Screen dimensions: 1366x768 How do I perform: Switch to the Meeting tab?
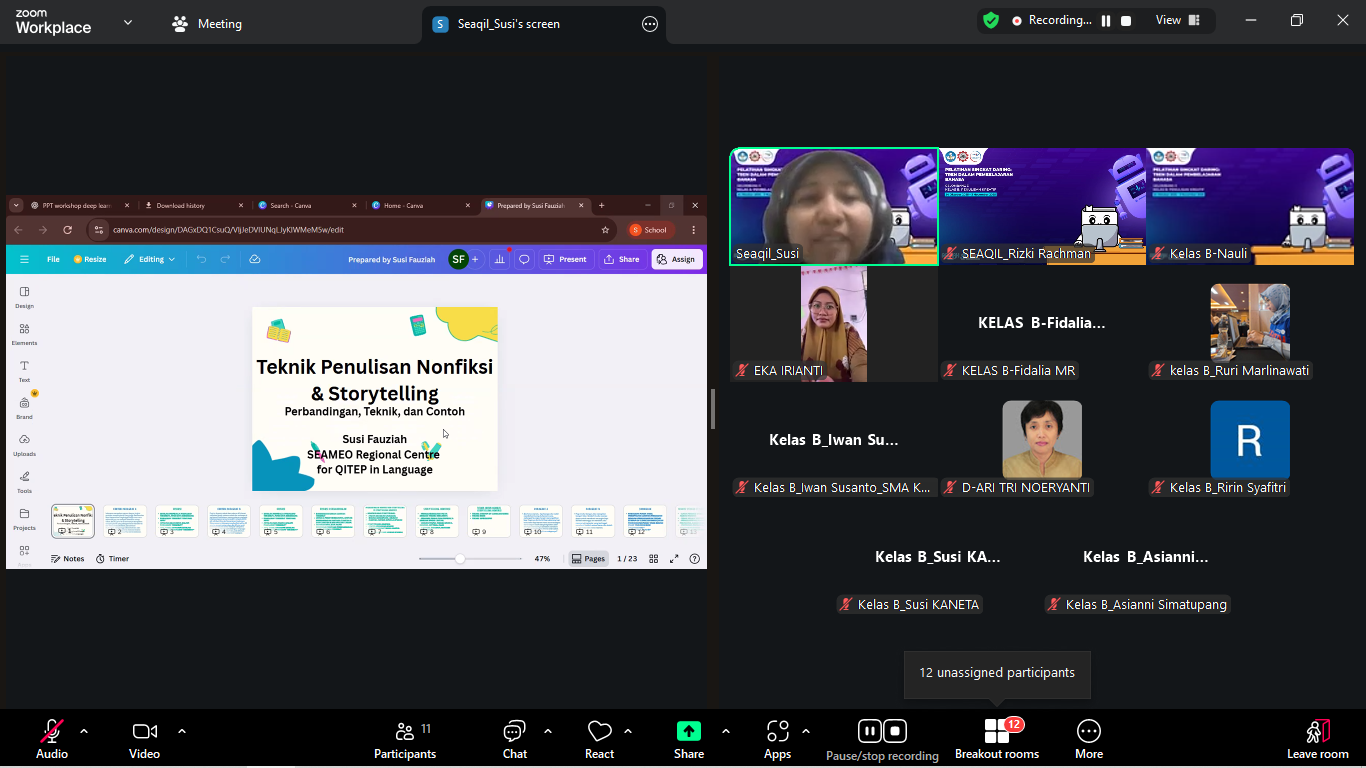207,24
